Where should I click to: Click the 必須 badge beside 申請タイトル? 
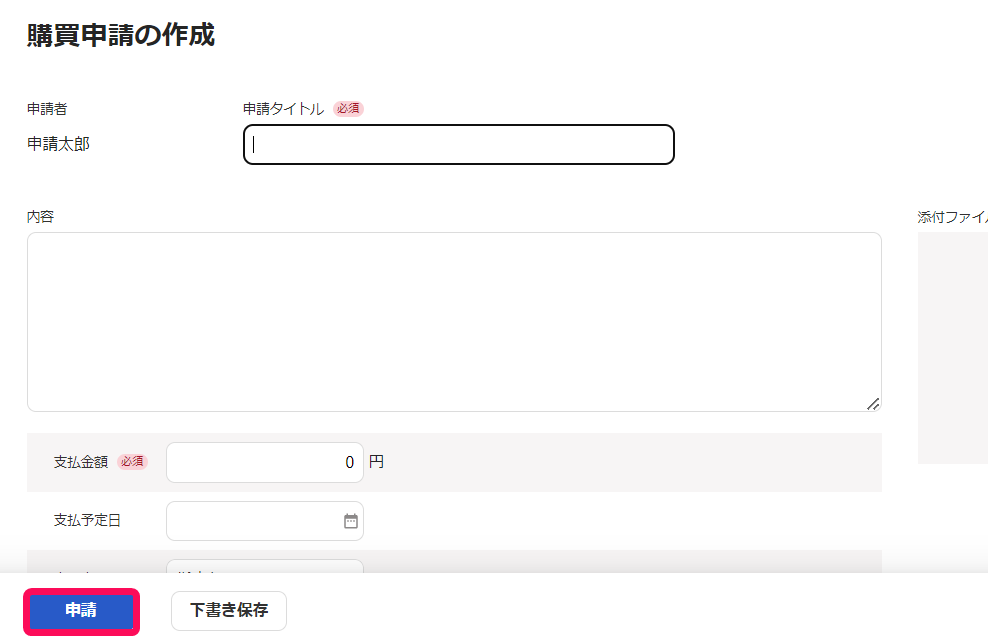coord(348,109)
